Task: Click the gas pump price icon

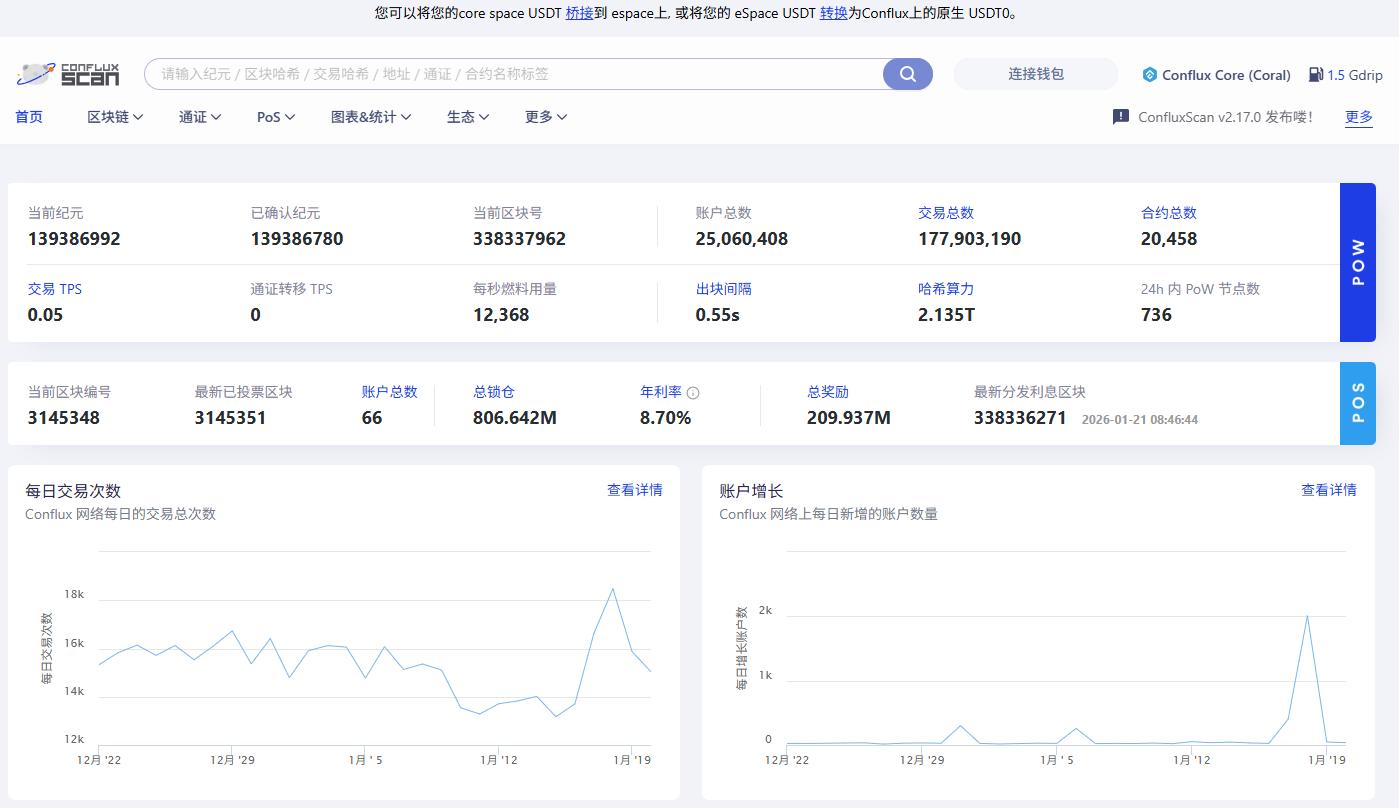Action: click(x=1315, y=75)
